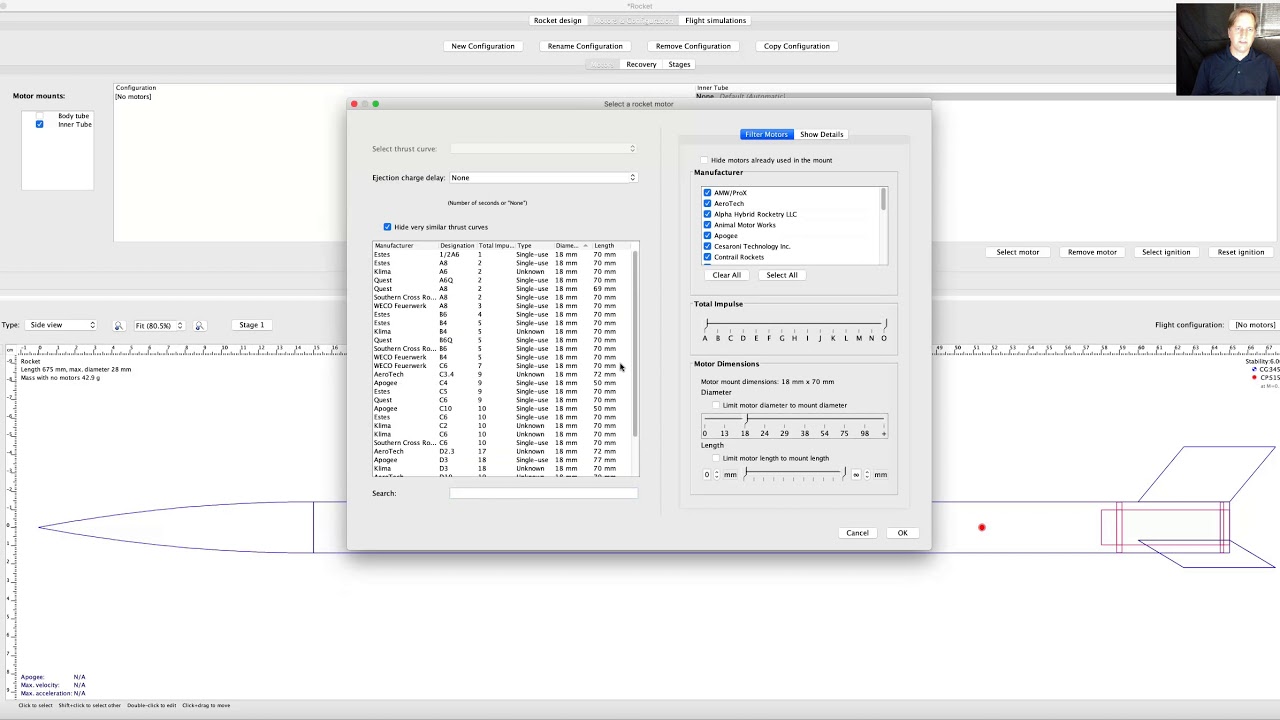Uncheck AMW/ProX manufacturer
1280x720 pixels.
pos(707,193)
